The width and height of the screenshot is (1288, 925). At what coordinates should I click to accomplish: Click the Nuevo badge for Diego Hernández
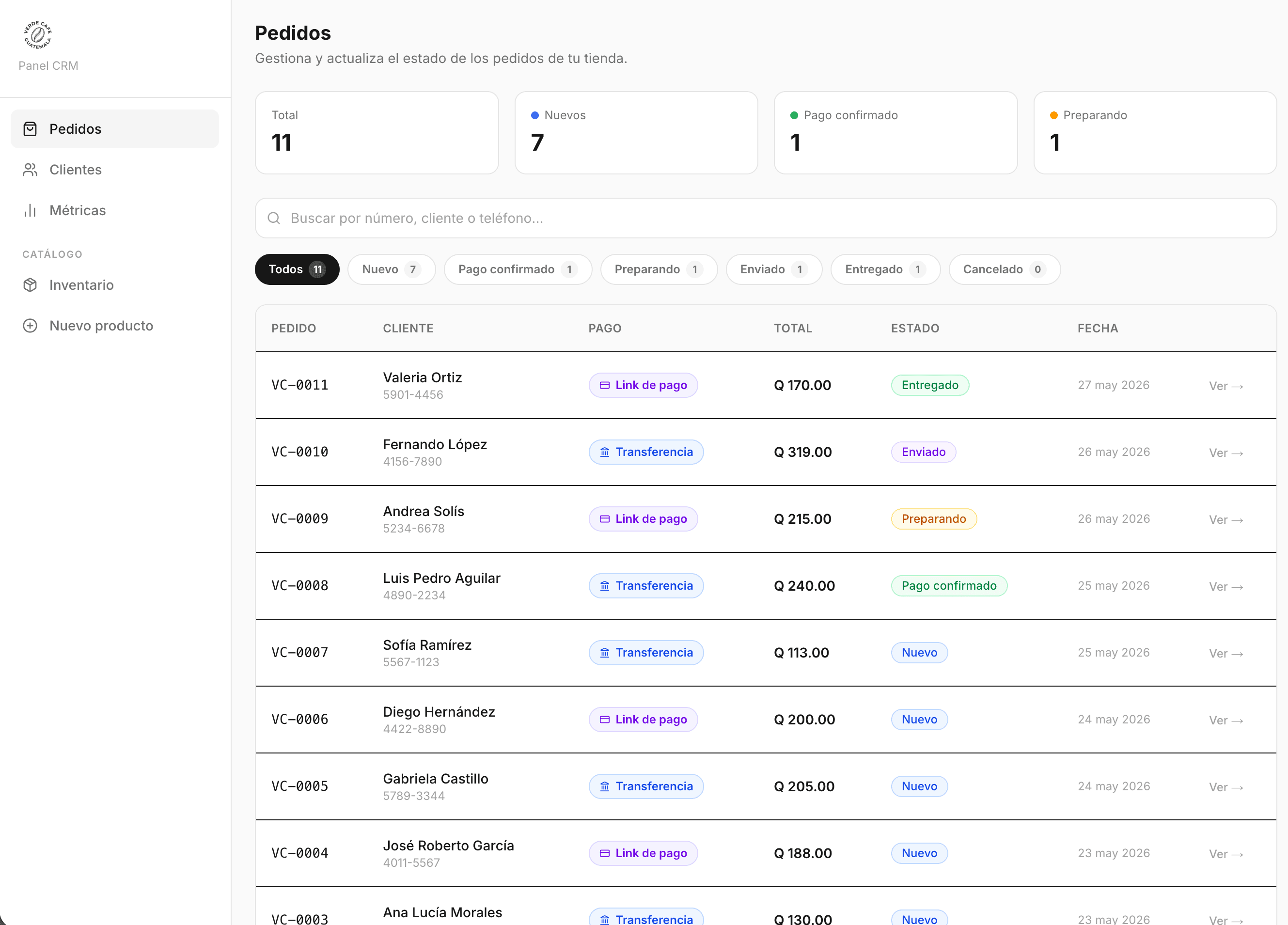pos(919,720)
